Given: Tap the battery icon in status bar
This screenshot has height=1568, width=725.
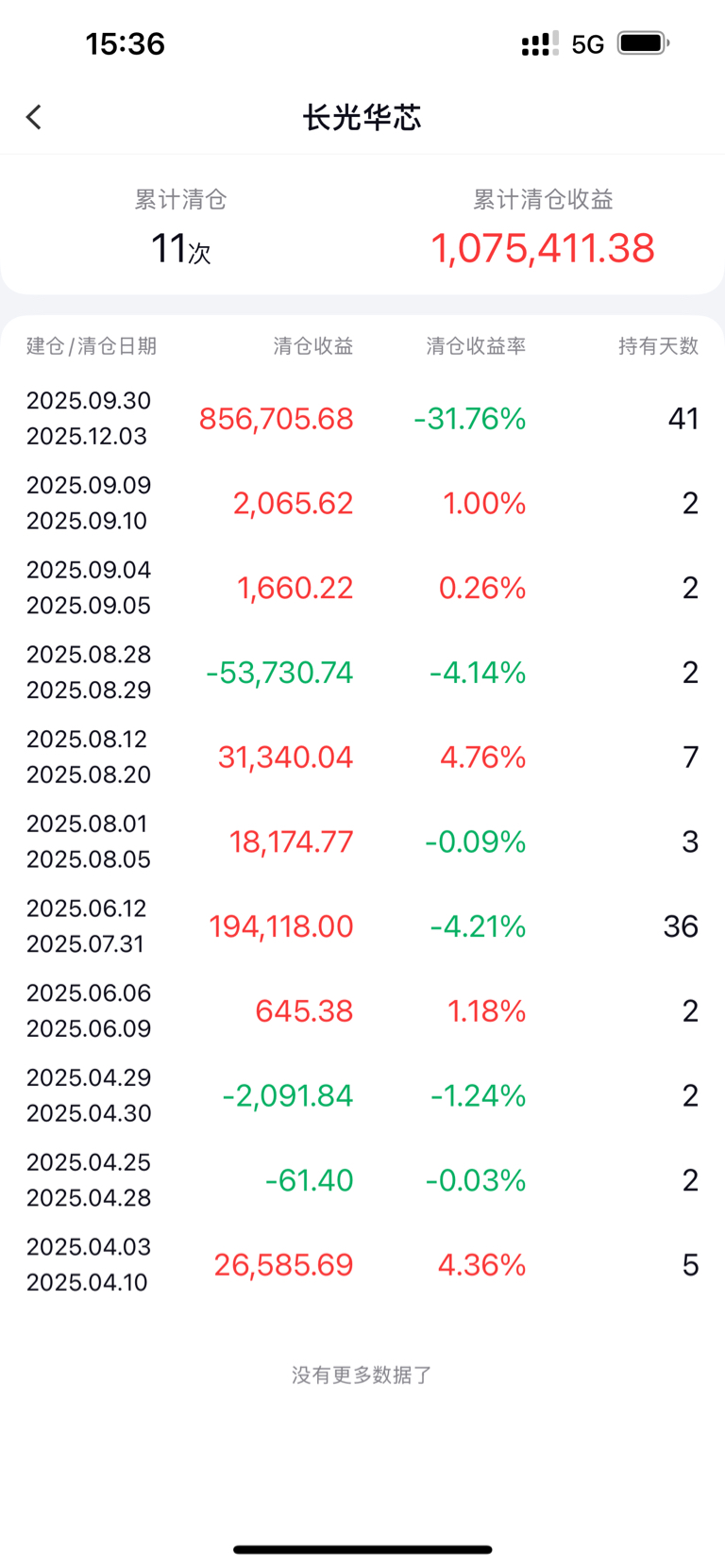Looking at the screenshot, I should pos(643,43).
